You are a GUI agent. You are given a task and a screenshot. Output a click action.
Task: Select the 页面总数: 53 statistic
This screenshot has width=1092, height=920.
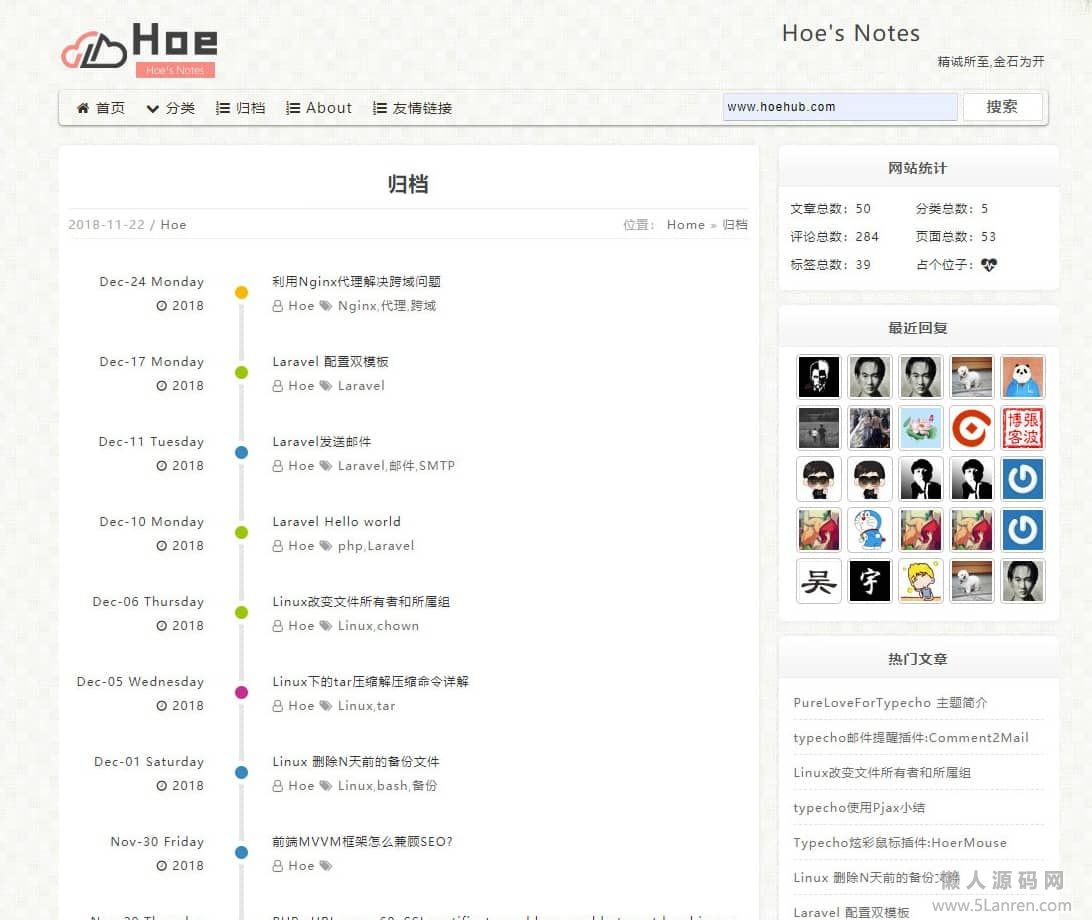click(x=956, y=237)
